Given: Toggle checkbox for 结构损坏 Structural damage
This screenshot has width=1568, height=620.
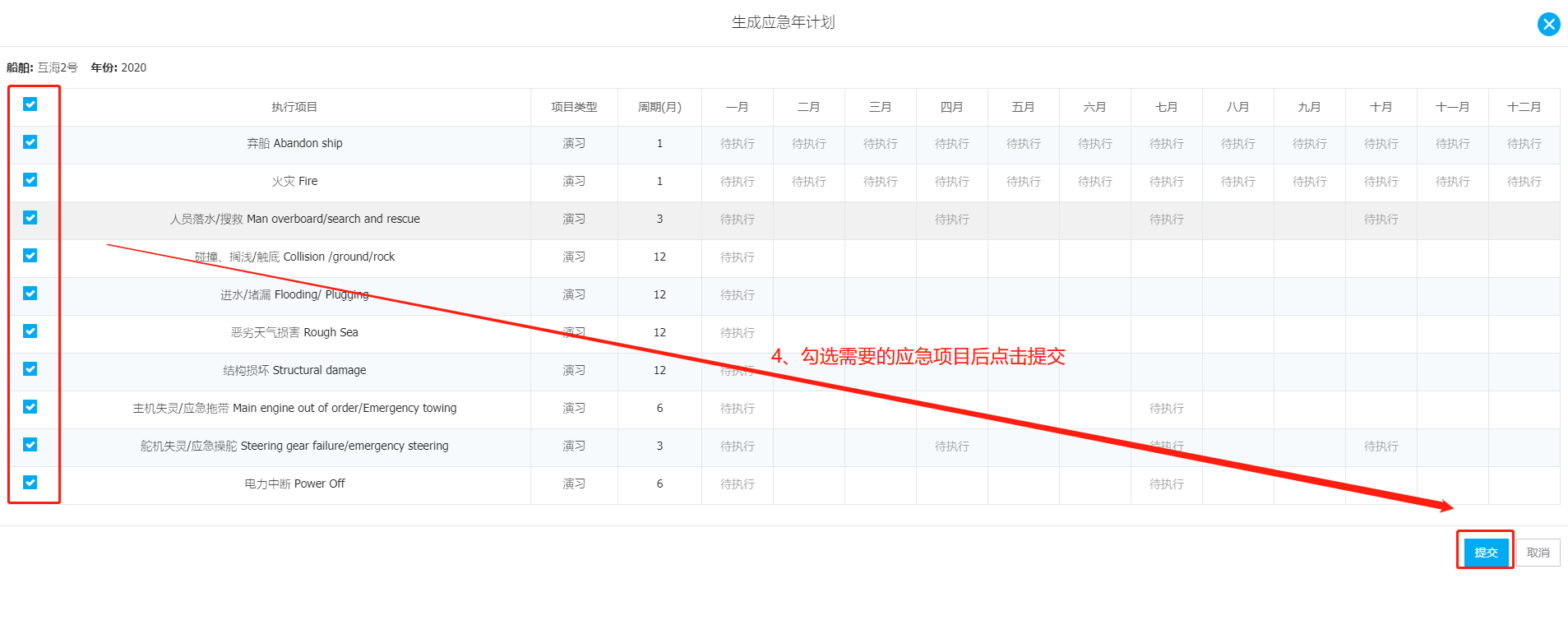Looking at the screenshot, I should pos(30,369).
